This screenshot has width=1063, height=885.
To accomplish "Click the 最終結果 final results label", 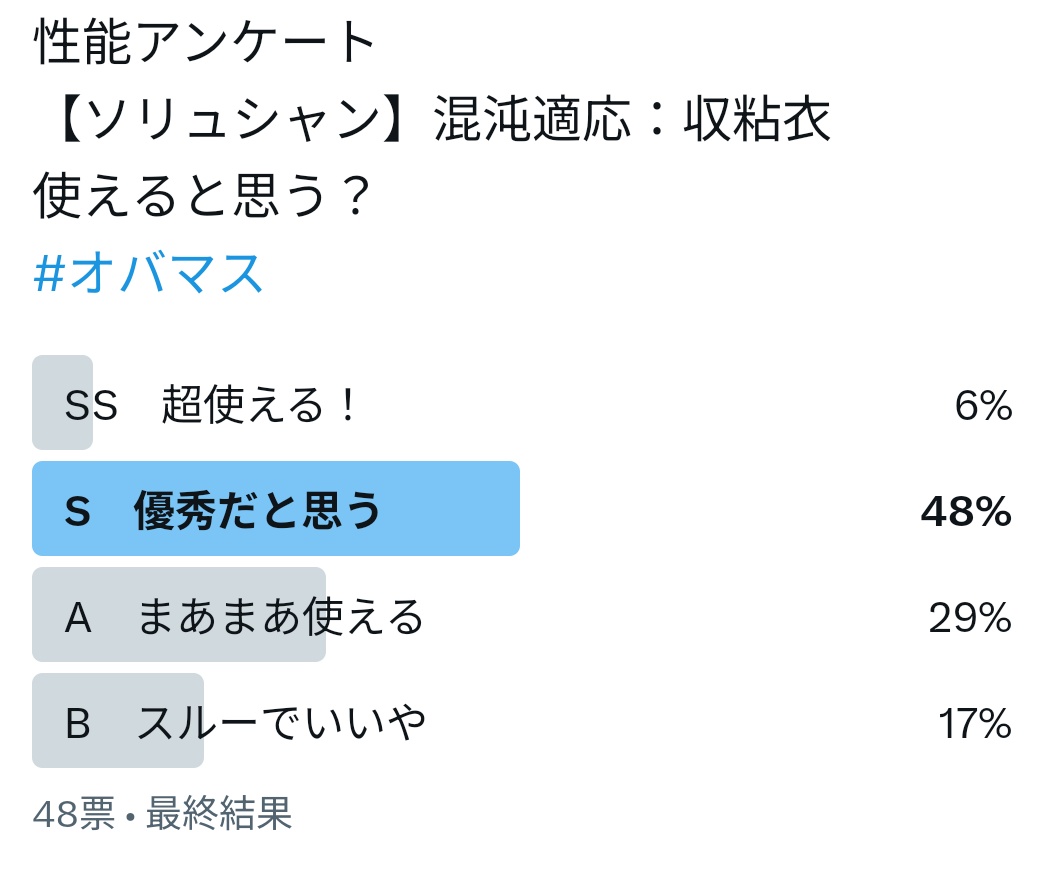I will point(219,814).
